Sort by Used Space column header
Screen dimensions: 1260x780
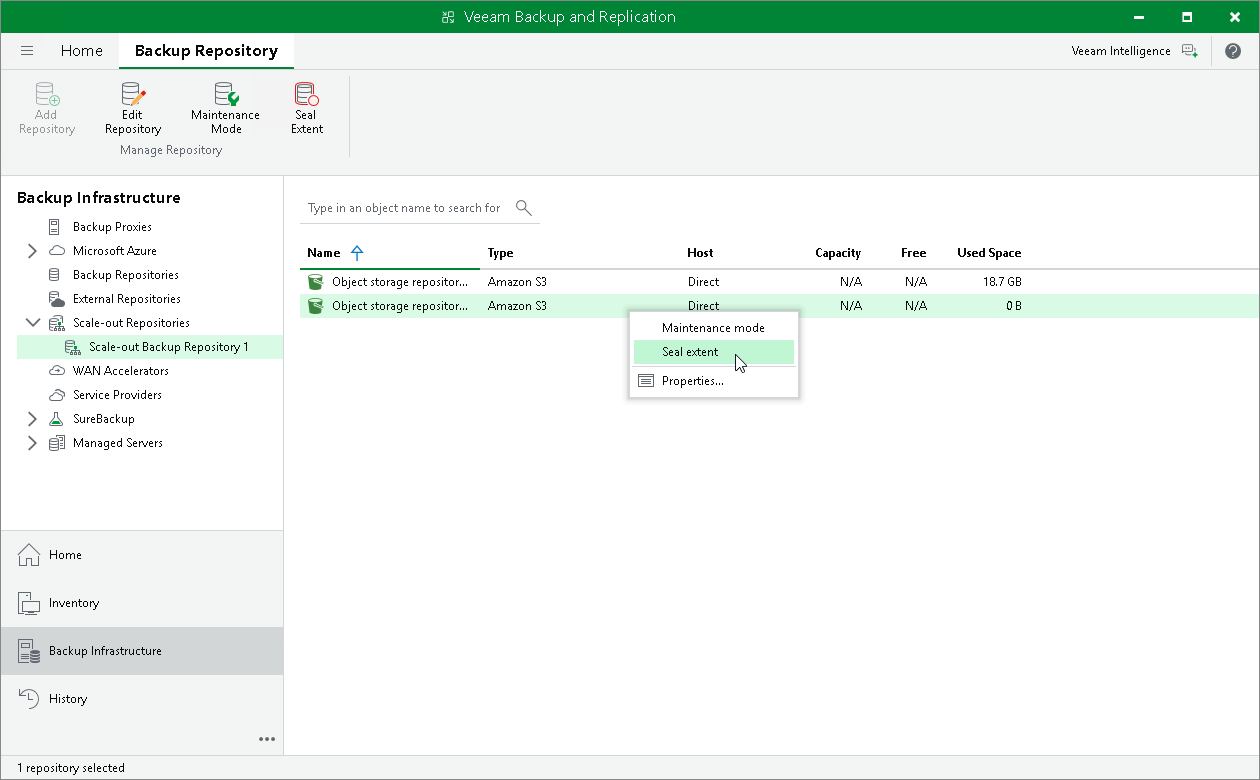tap(989, 253)
